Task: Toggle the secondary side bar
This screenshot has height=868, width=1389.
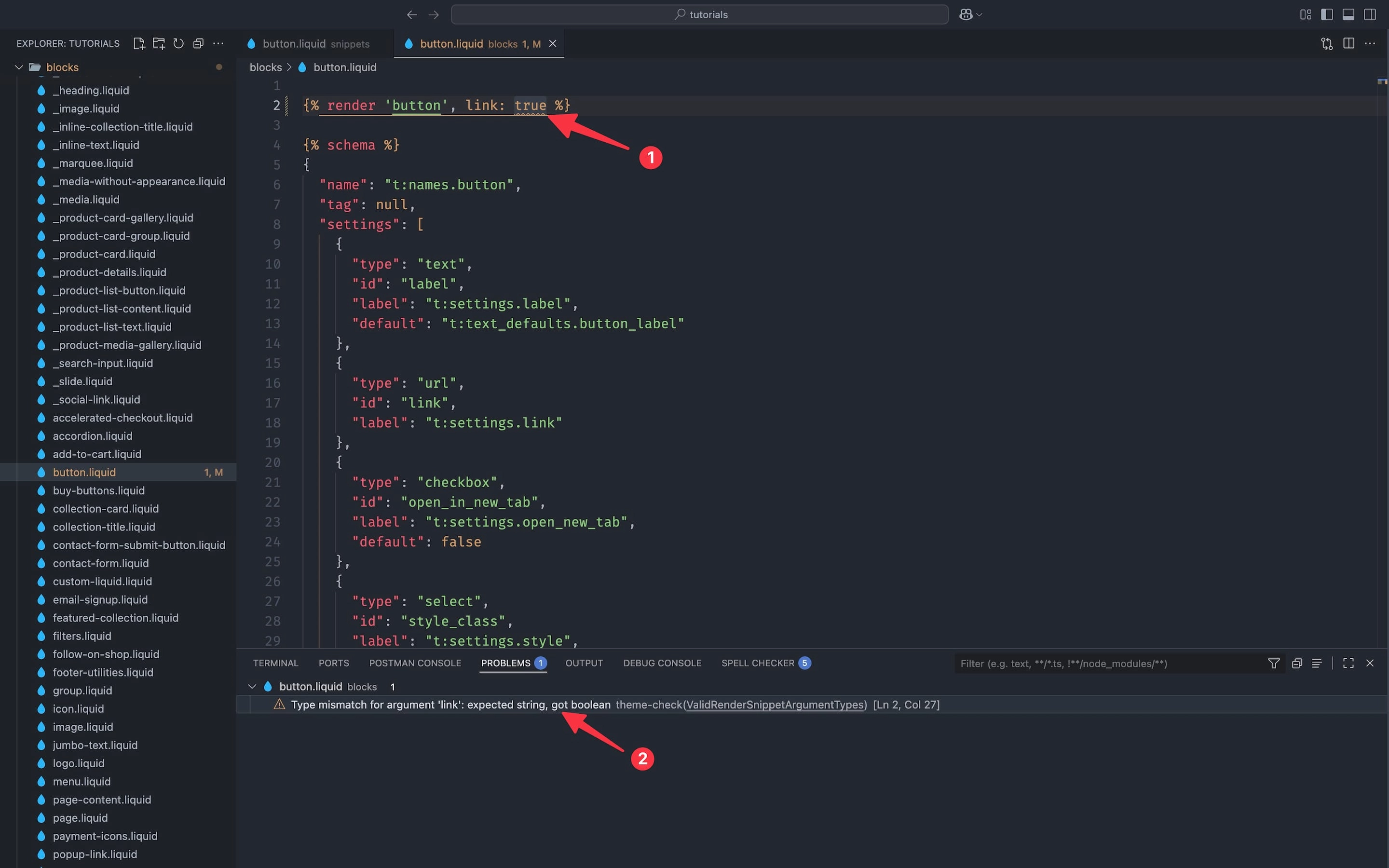Action: [x=1370, y=14]
